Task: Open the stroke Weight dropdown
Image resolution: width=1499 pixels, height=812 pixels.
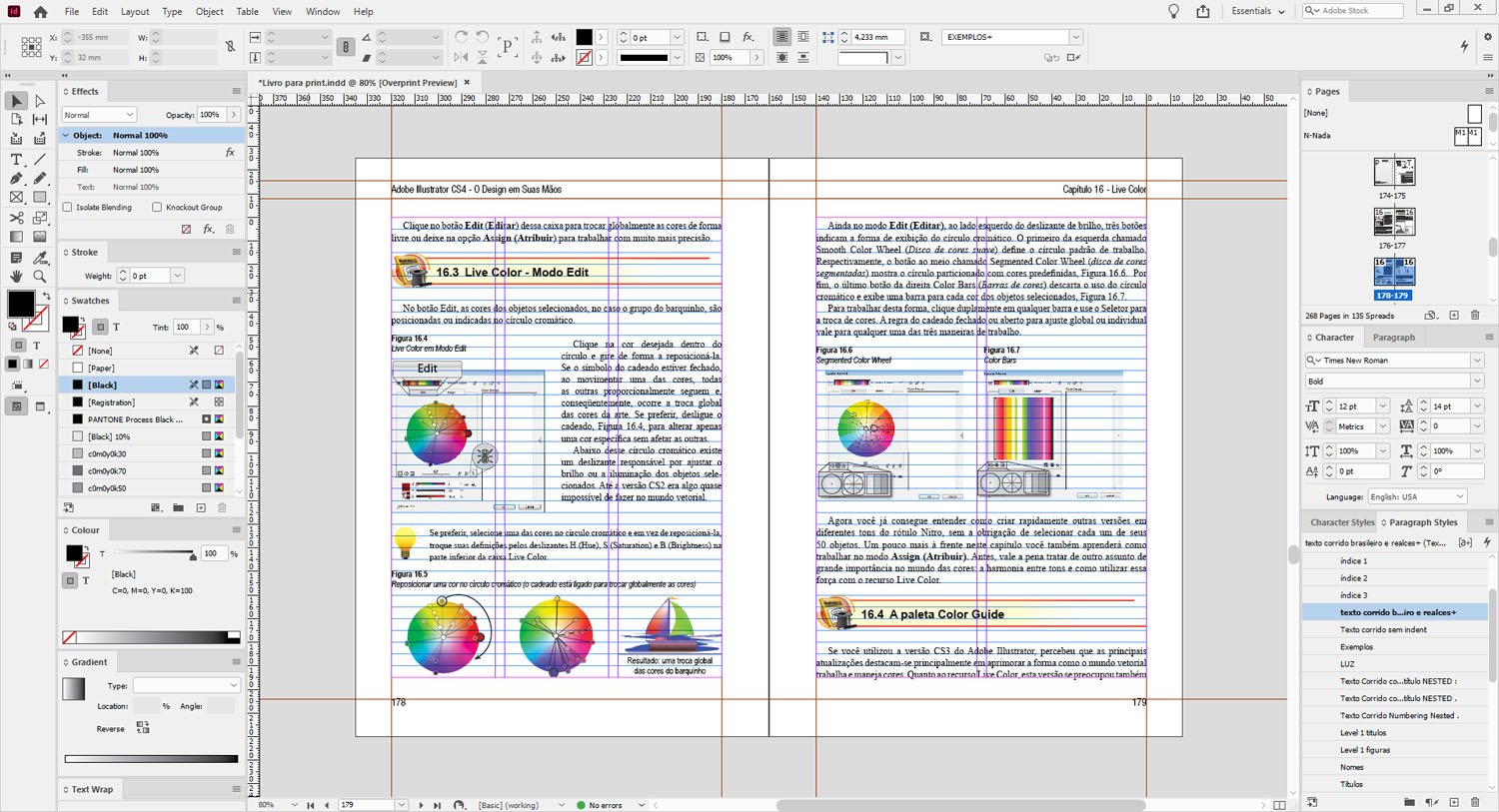Action: point(177,276)
